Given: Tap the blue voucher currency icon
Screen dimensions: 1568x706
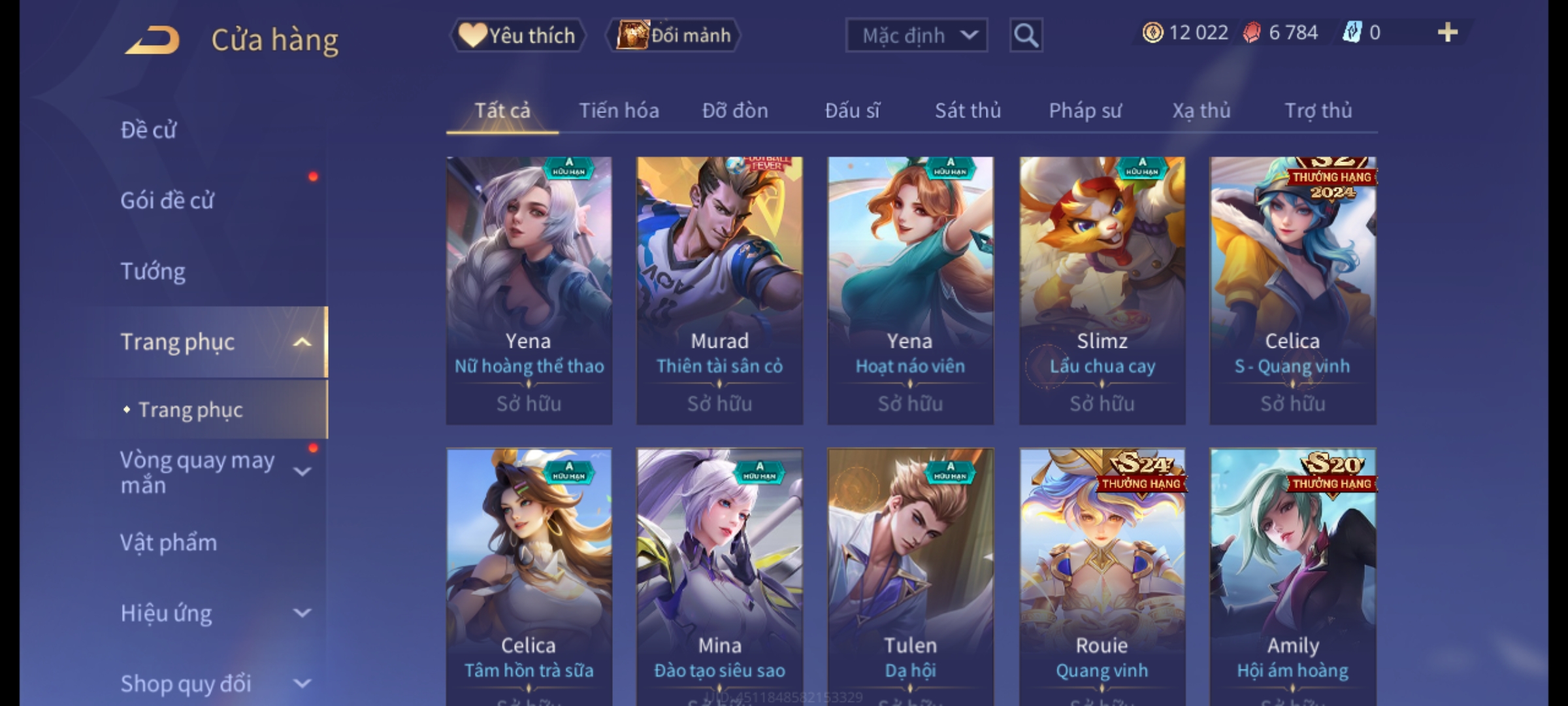Looking at the screenshot, I should tap(1351, 32).
